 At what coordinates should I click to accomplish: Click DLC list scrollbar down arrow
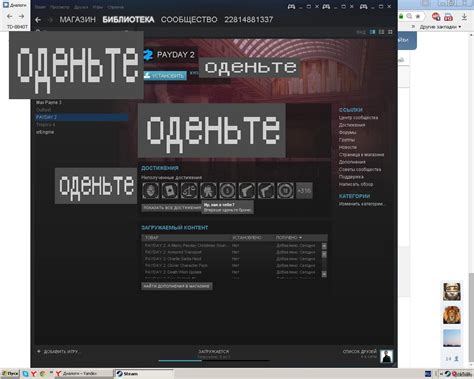tap(324, 274)
